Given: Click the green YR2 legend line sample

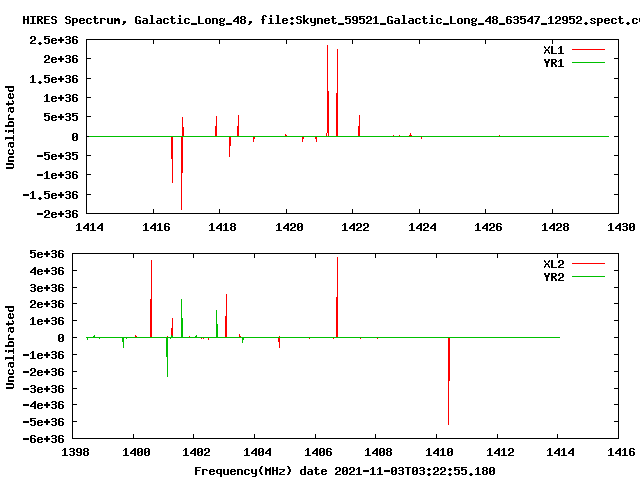Looking at the screenshot, I should click(588, 276).
